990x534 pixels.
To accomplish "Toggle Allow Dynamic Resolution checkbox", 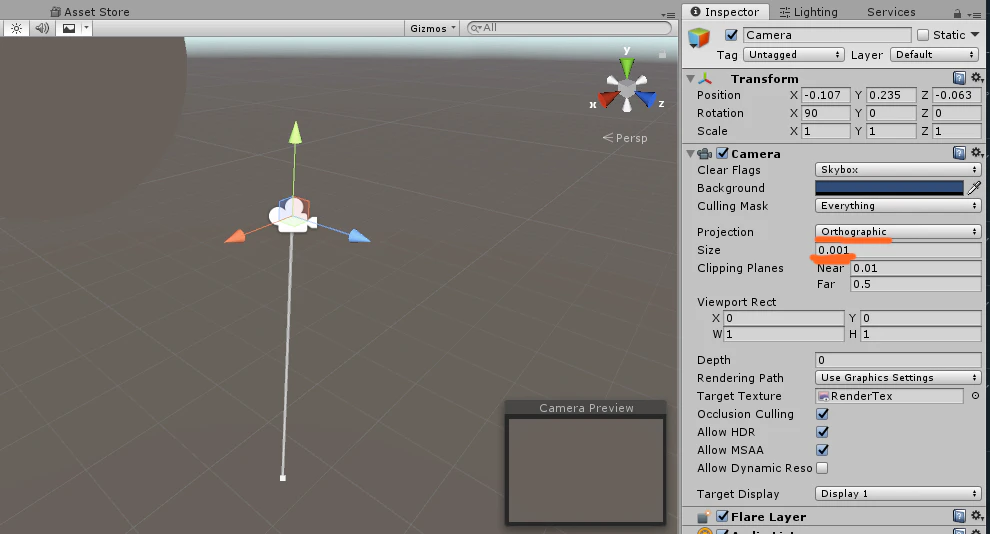I will click(x=822, y=468).
